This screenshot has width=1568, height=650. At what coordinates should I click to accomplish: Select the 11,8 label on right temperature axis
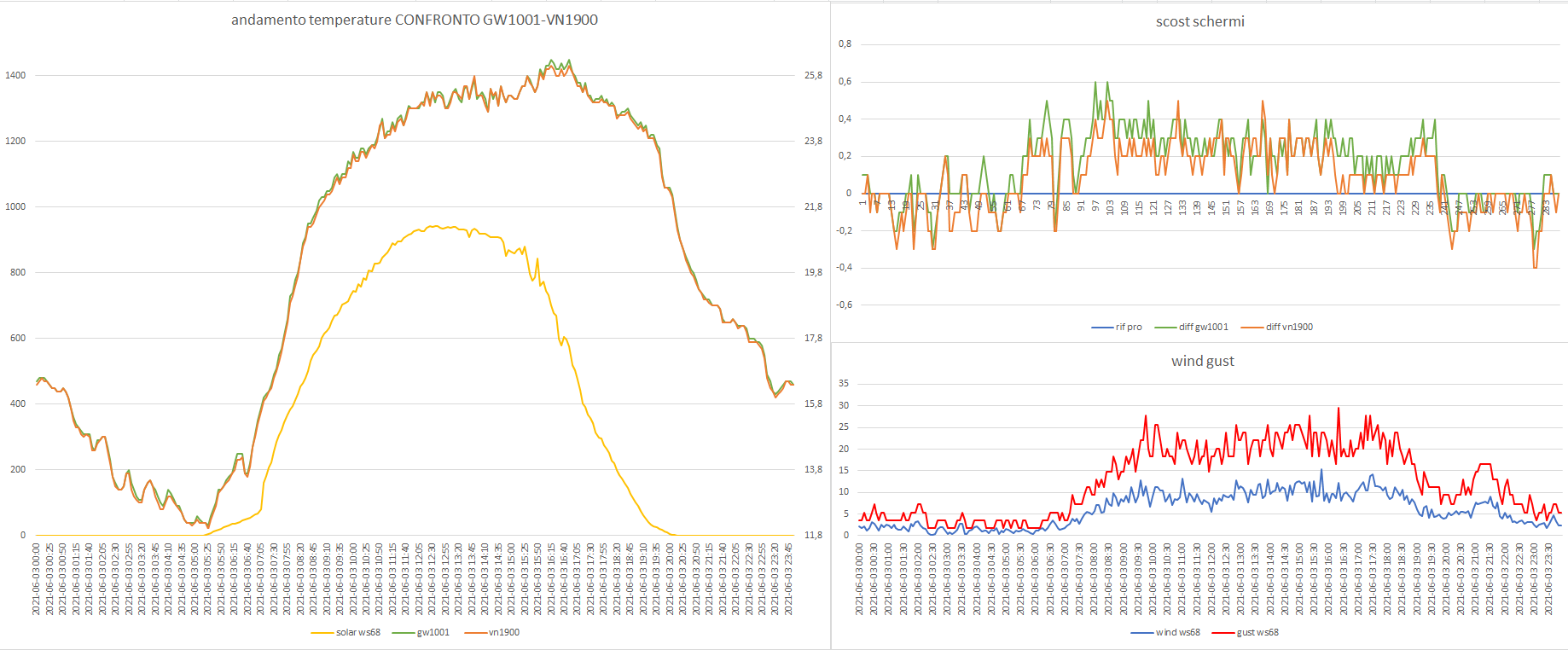tap(813, 535)
